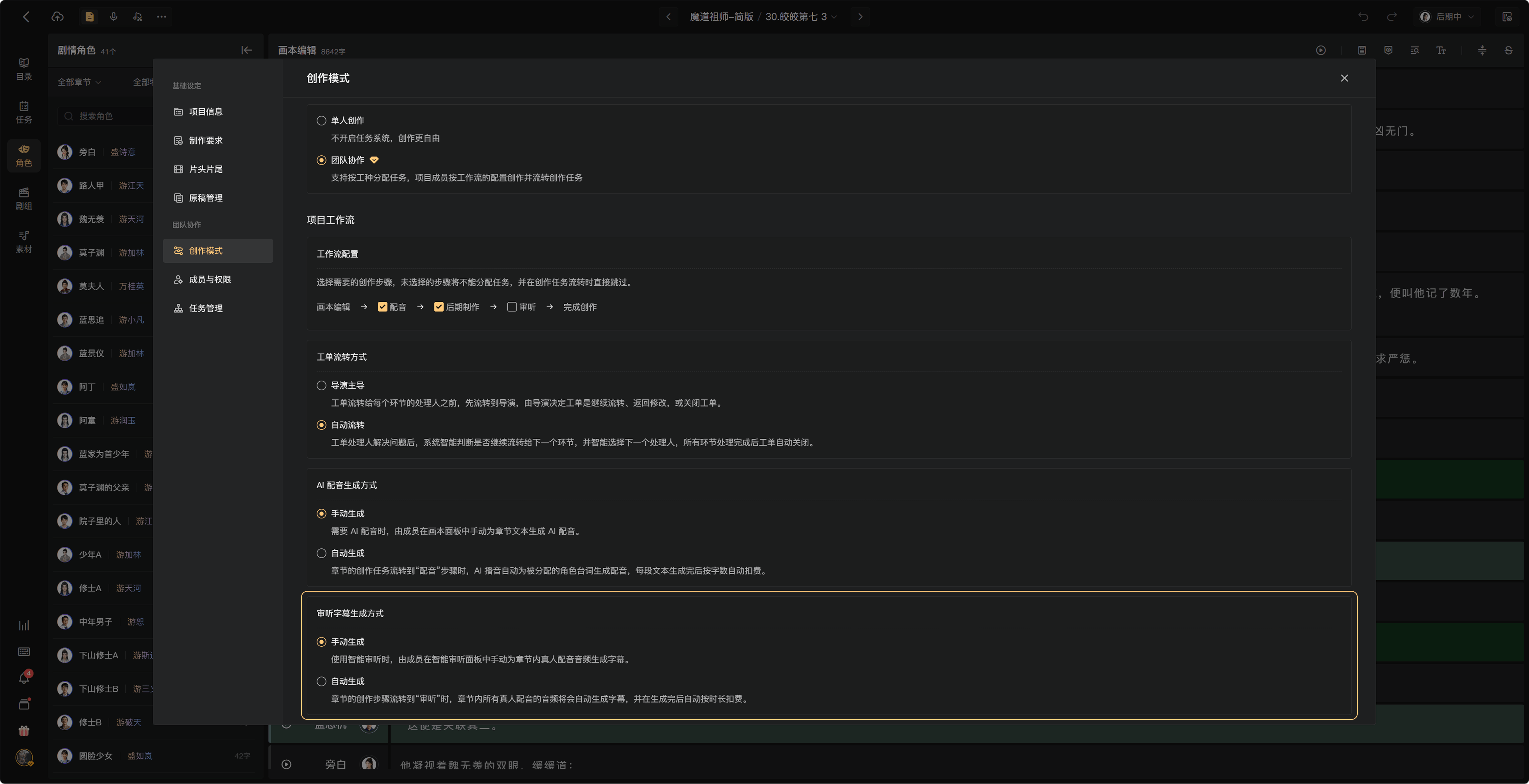Click the cloud upload icon in the top bar
The height and width of the screenshot is (784, 1529).
click(58, 17)
